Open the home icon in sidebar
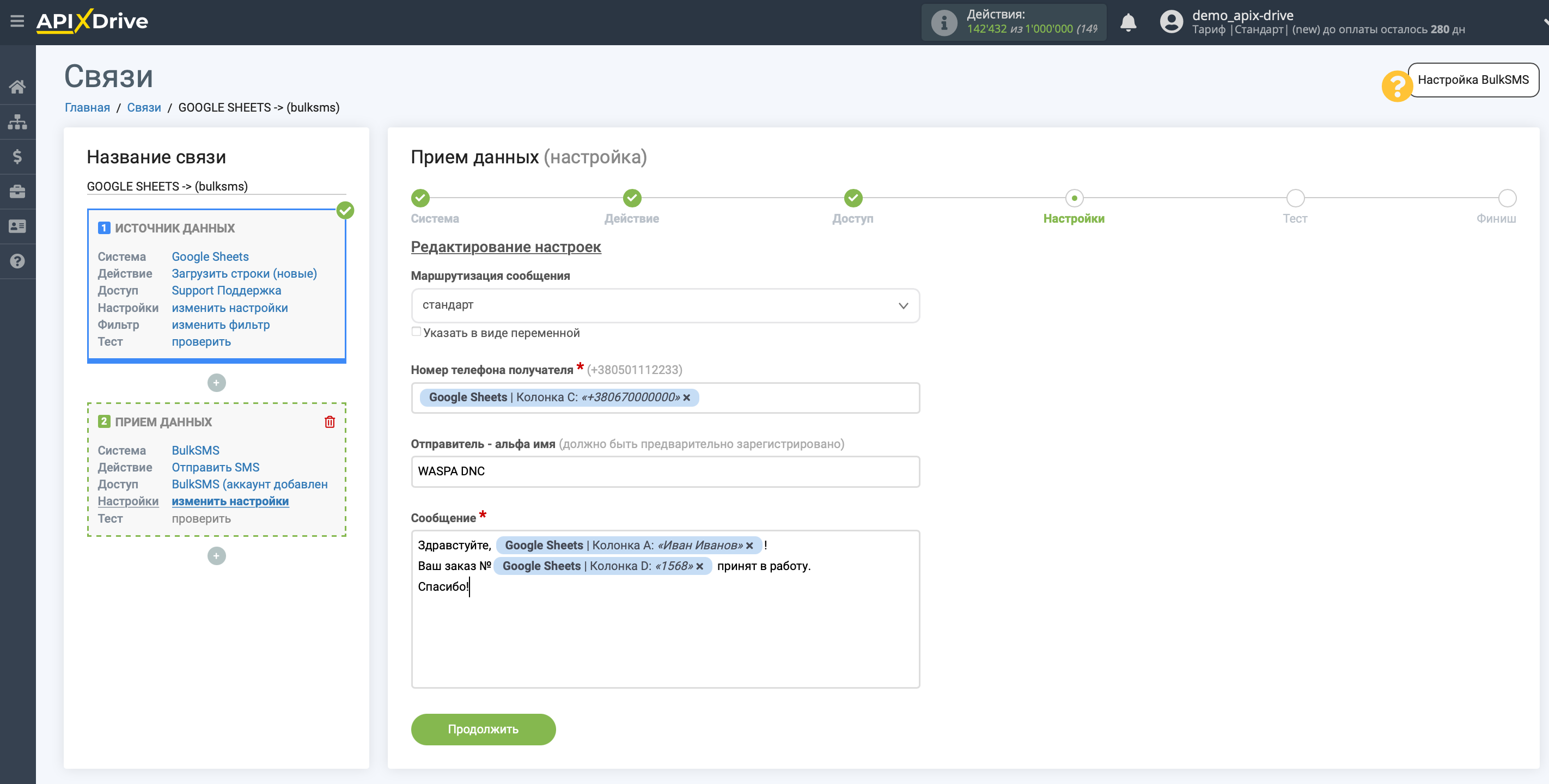The width and height of the screenshot is (1549, 784). point(17,87)
